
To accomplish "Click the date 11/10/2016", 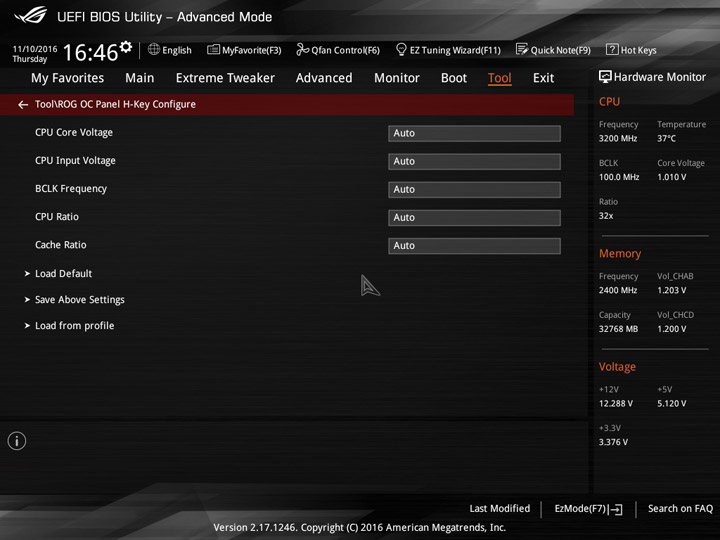I will point(35,49).
